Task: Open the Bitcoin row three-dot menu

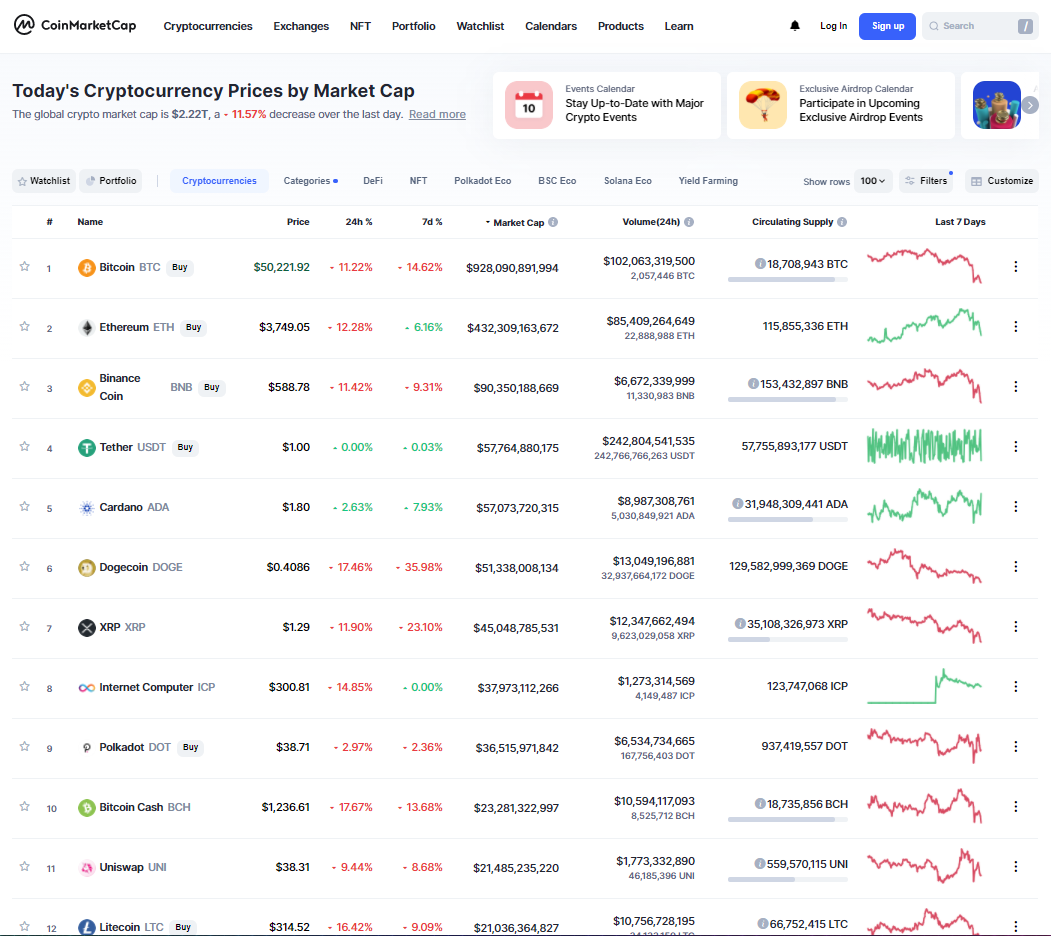Action: click(x=1015, y=267)
